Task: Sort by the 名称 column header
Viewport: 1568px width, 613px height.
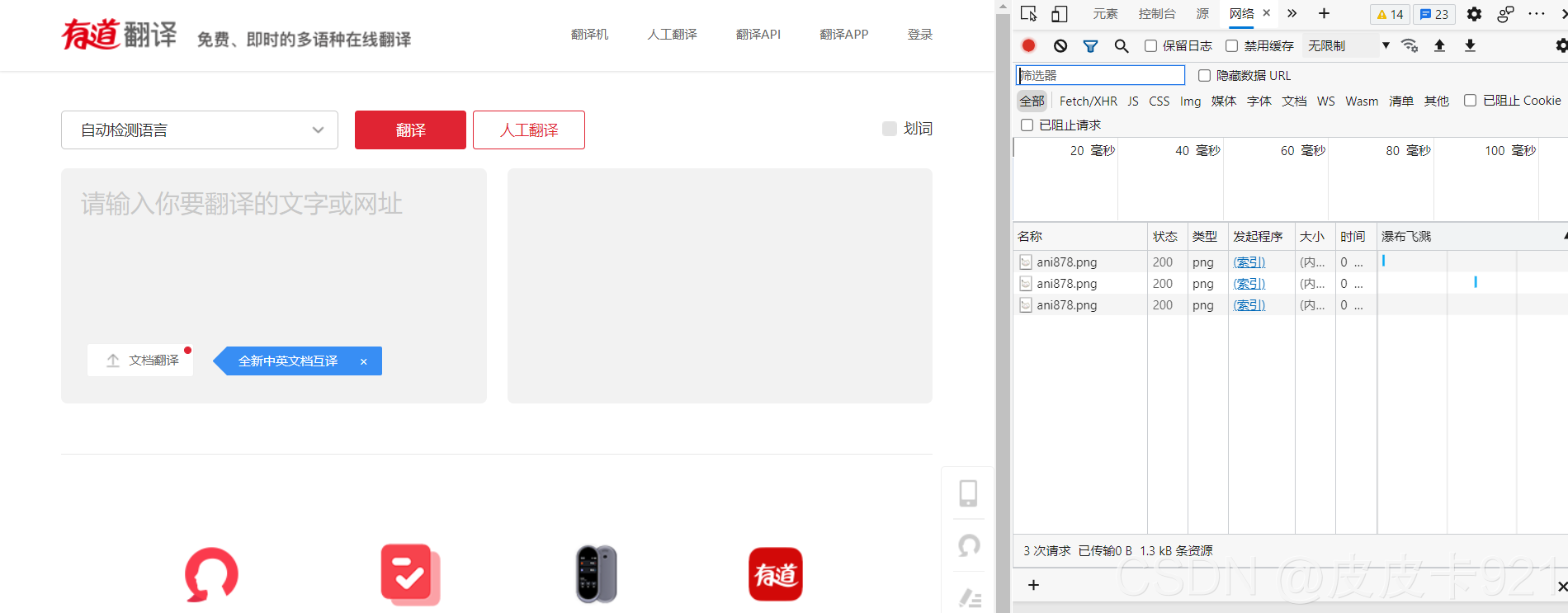Action: tap(1080, 237)
